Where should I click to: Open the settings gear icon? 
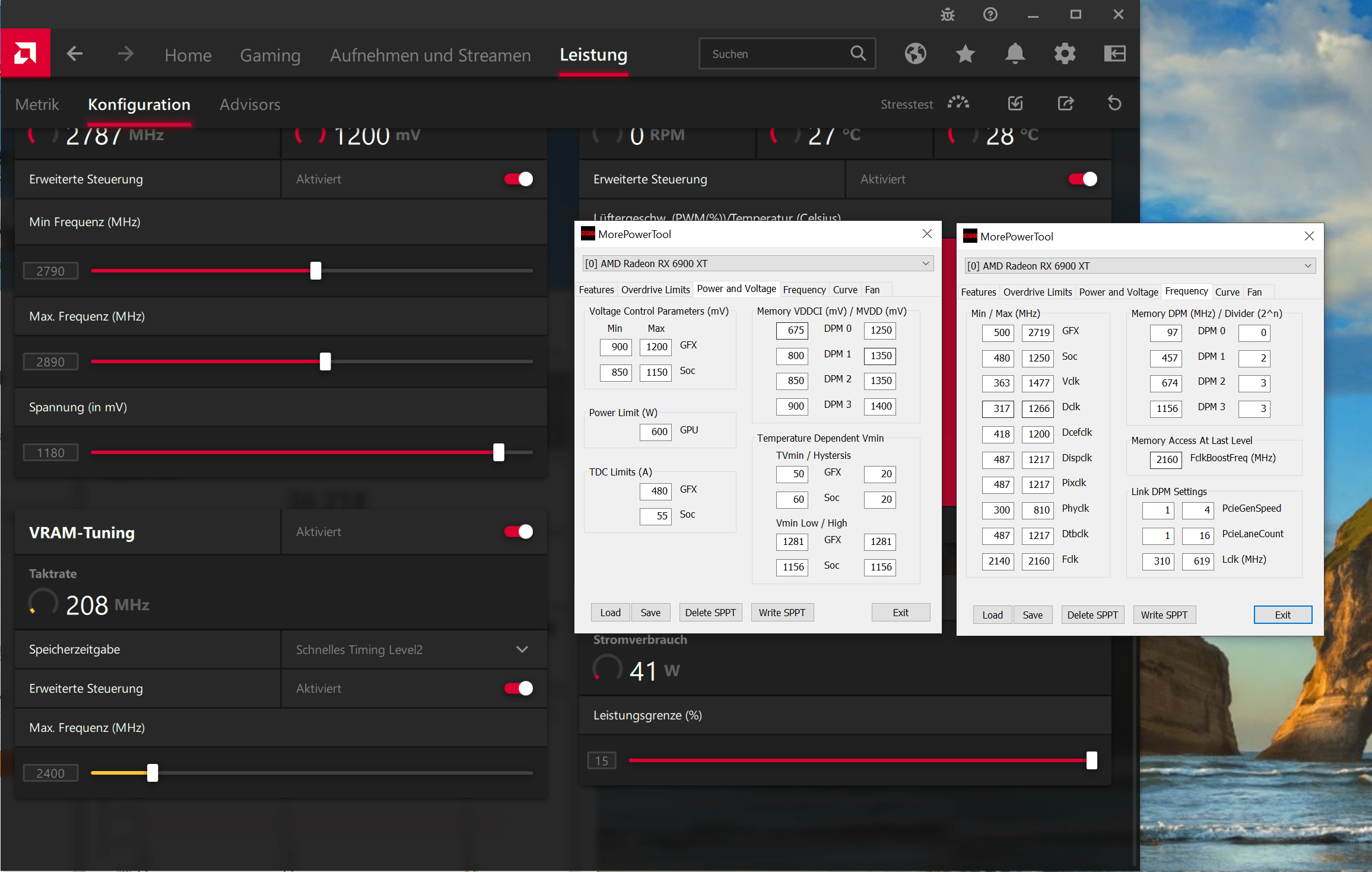pyautogui.click(x=1065, y=54)
